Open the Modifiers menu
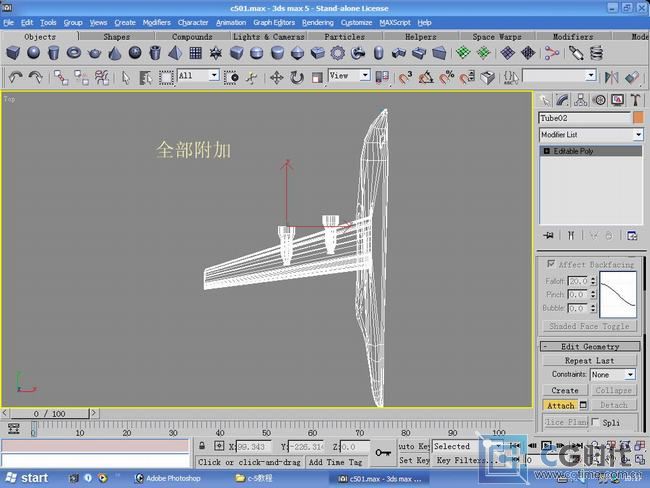 pyautogui.click(x=156, y=22)
